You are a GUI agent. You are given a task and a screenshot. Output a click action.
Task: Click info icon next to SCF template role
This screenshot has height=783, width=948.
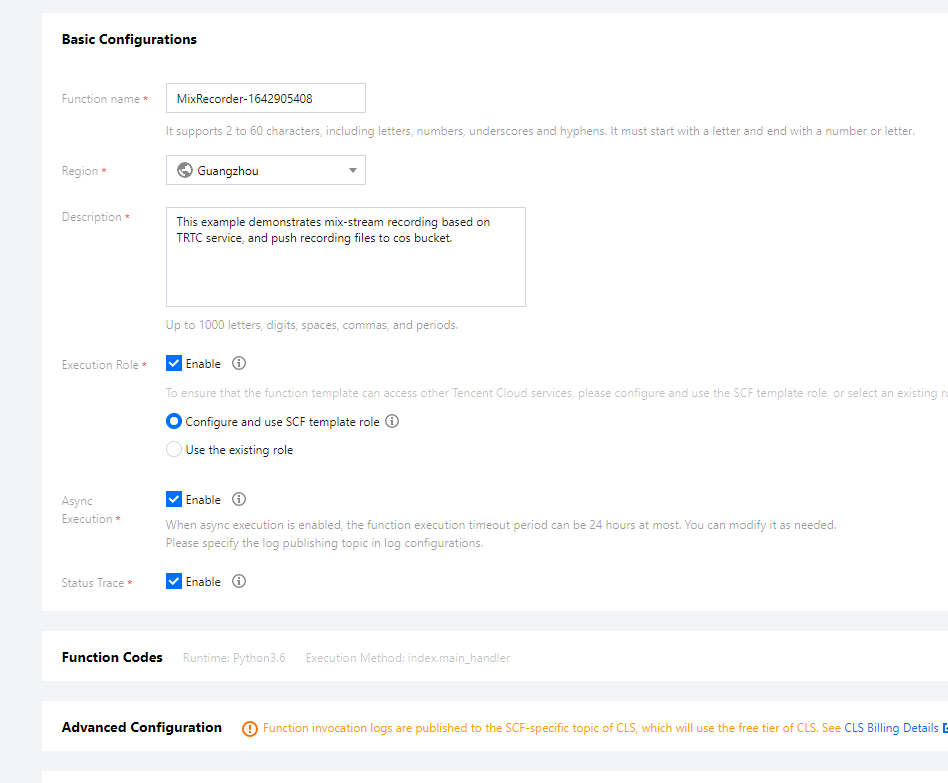point(392,422)
